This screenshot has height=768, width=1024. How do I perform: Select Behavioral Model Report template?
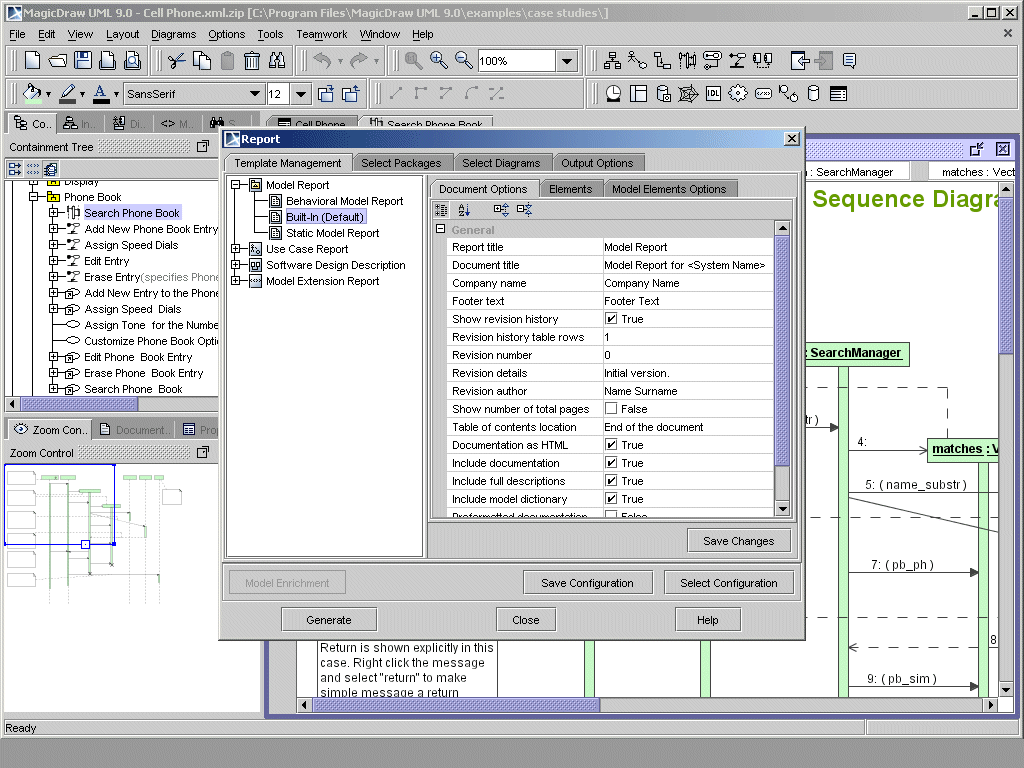coord(344,201)
